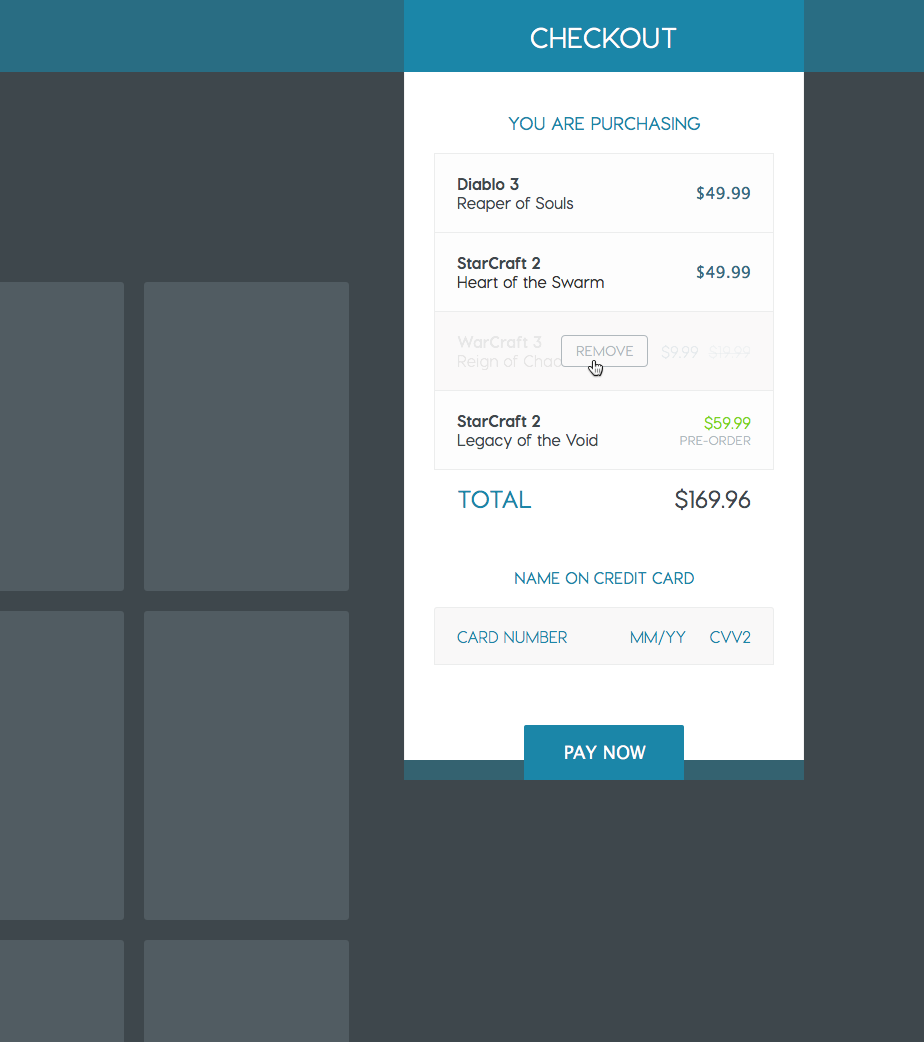Select StarCraft 2 Heart of the Swarm item
Screen dimensions: 924x1042
pos(604,272)
